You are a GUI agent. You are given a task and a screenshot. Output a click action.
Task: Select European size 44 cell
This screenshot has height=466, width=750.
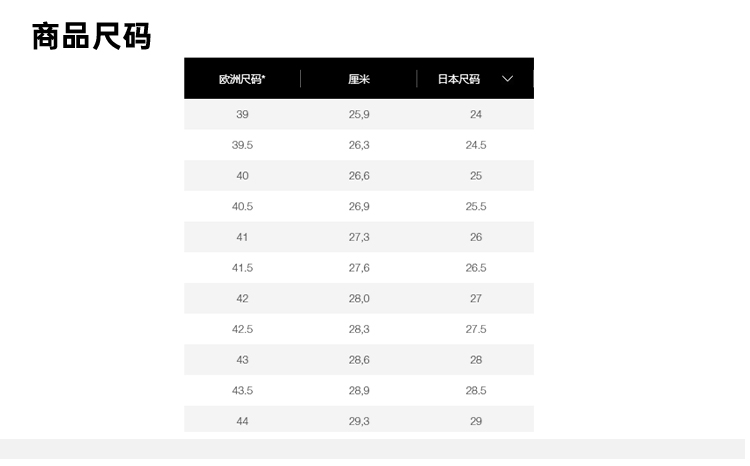click(x=242, y=421)
